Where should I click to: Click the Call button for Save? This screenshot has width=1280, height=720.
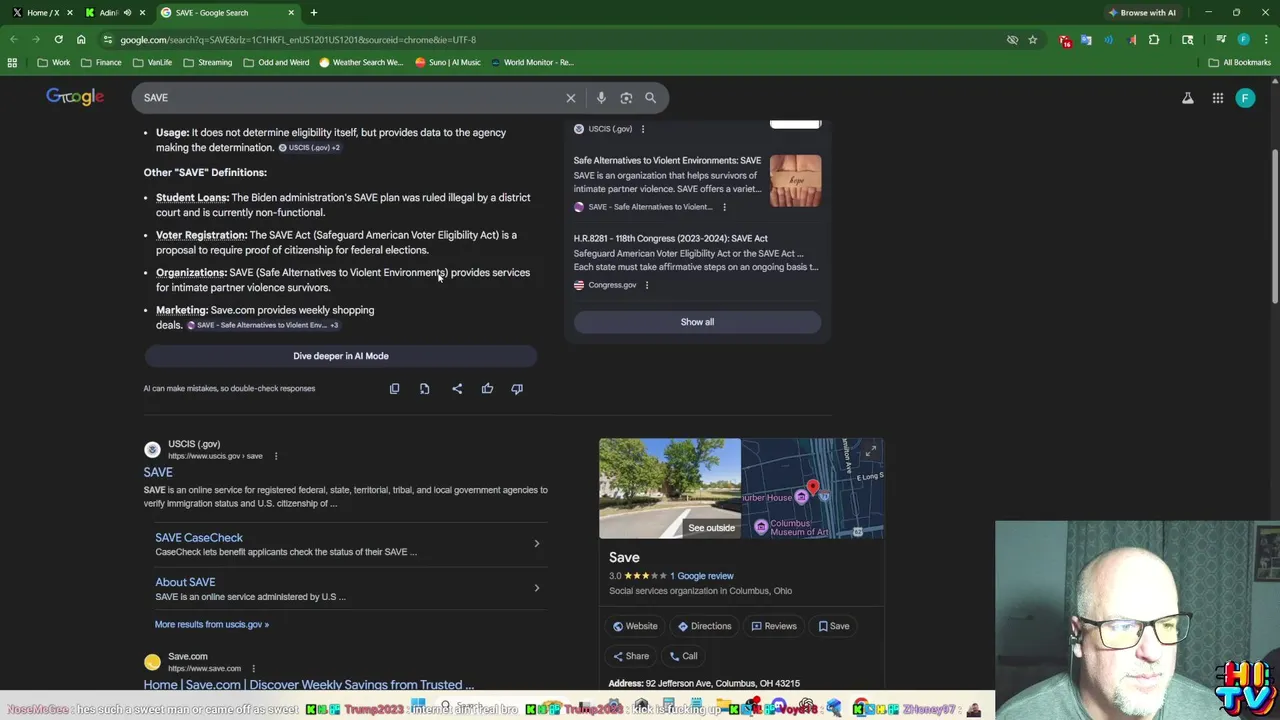coord(684,656)
